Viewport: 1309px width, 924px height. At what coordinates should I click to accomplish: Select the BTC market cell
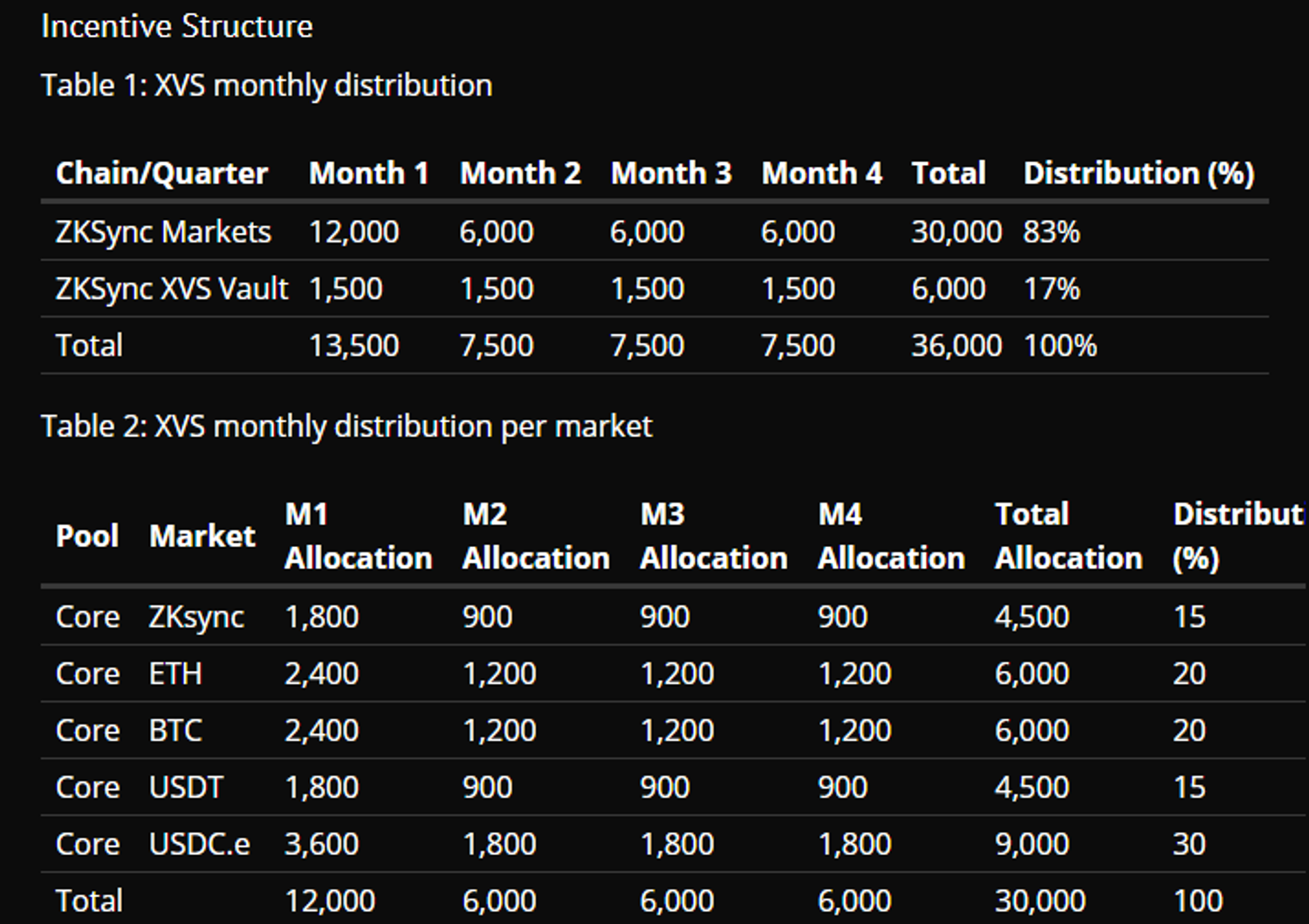point(175,730)
